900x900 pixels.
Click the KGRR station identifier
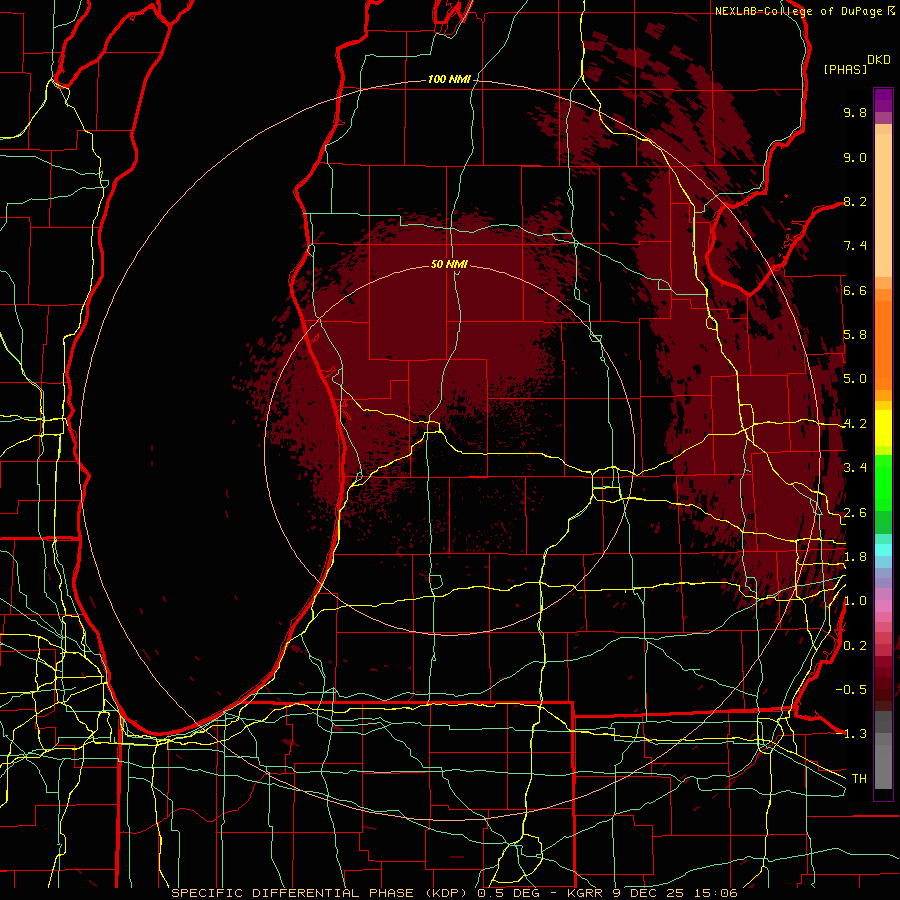(x=587, y=893)
